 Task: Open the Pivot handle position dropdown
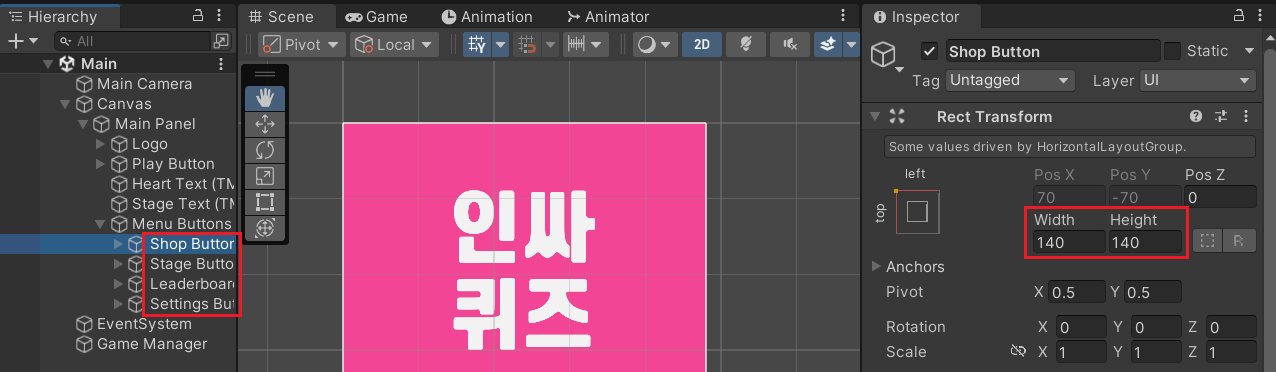click(x=302, y=45)
